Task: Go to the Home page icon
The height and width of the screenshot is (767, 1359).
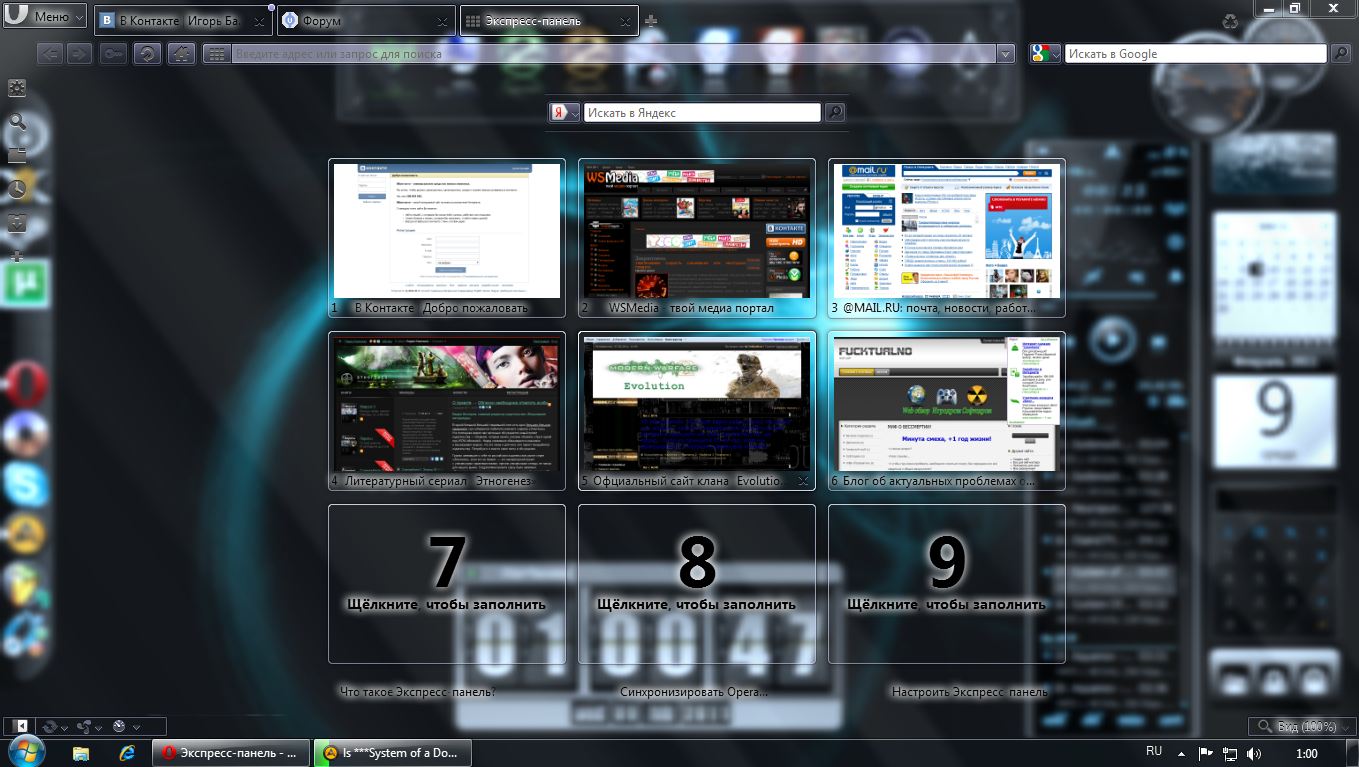Action: tap(181, 54)
